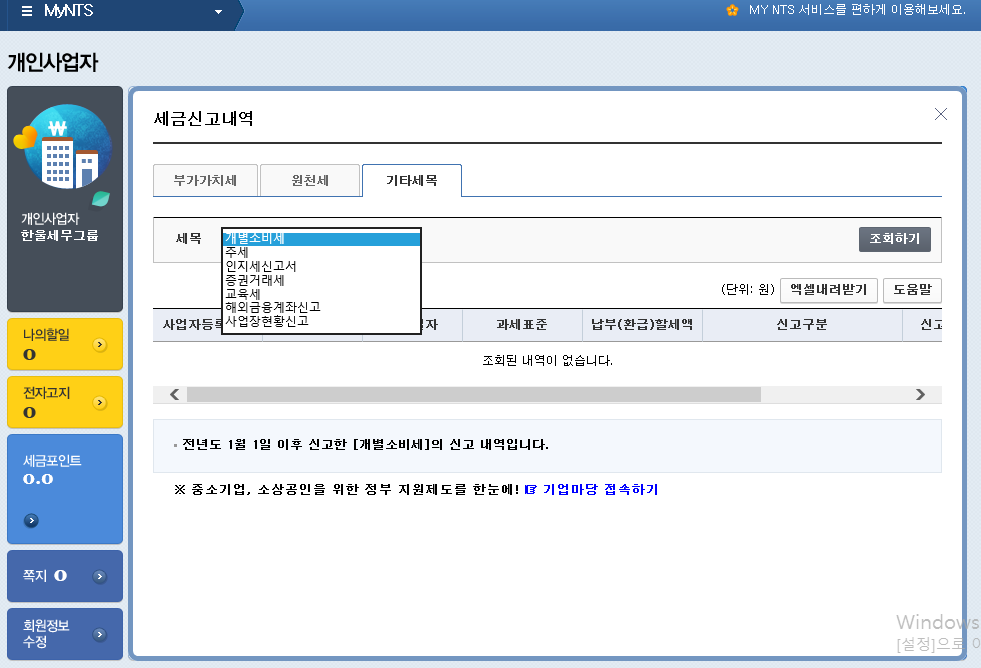Choose 주세 from the dropdown list
This screenshot has width=981, height=668.
[x=238, y=253]
